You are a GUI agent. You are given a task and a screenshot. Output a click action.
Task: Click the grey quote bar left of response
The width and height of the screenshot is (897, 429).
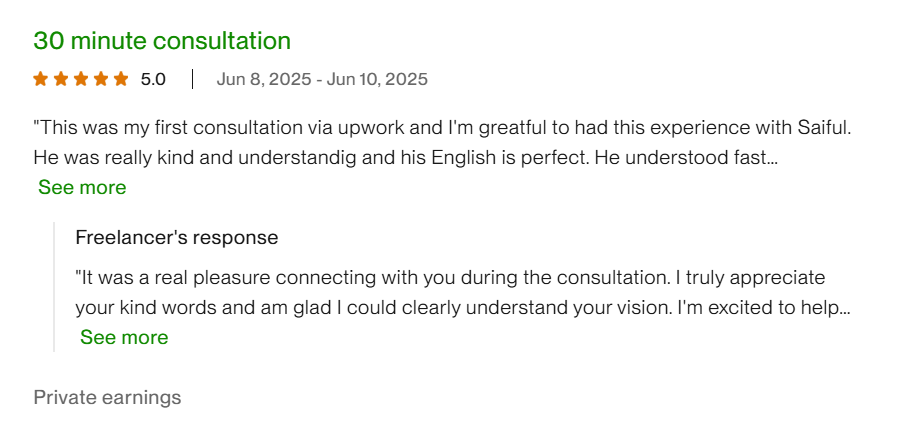[54, 288]
